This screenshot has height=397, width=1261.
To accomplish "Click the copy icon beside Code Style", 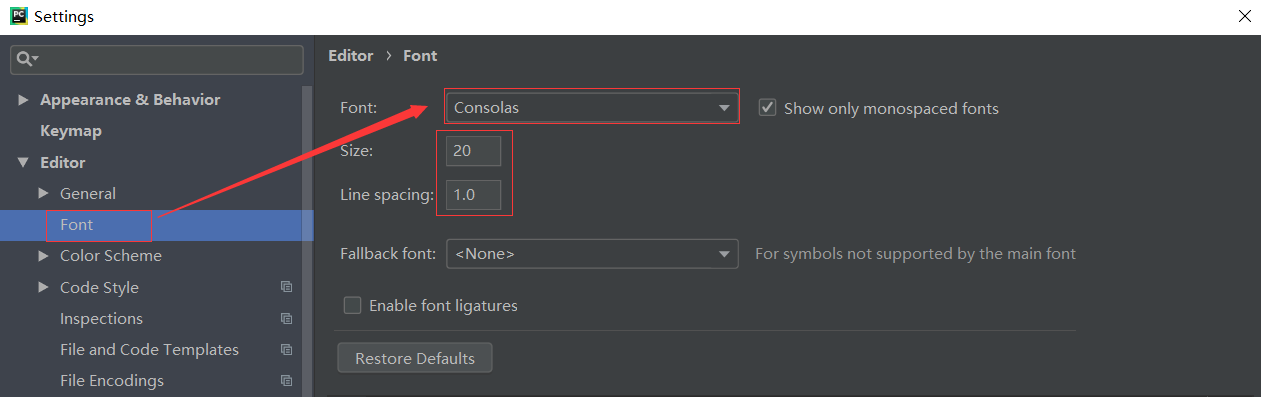I will click(287, 287).
